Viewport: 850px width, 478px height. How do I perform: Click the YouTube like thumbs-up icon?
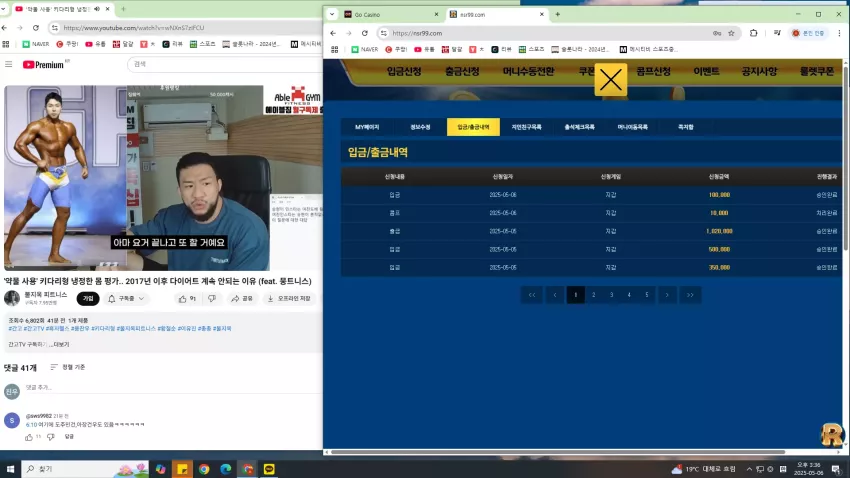[x=183, y=299]
